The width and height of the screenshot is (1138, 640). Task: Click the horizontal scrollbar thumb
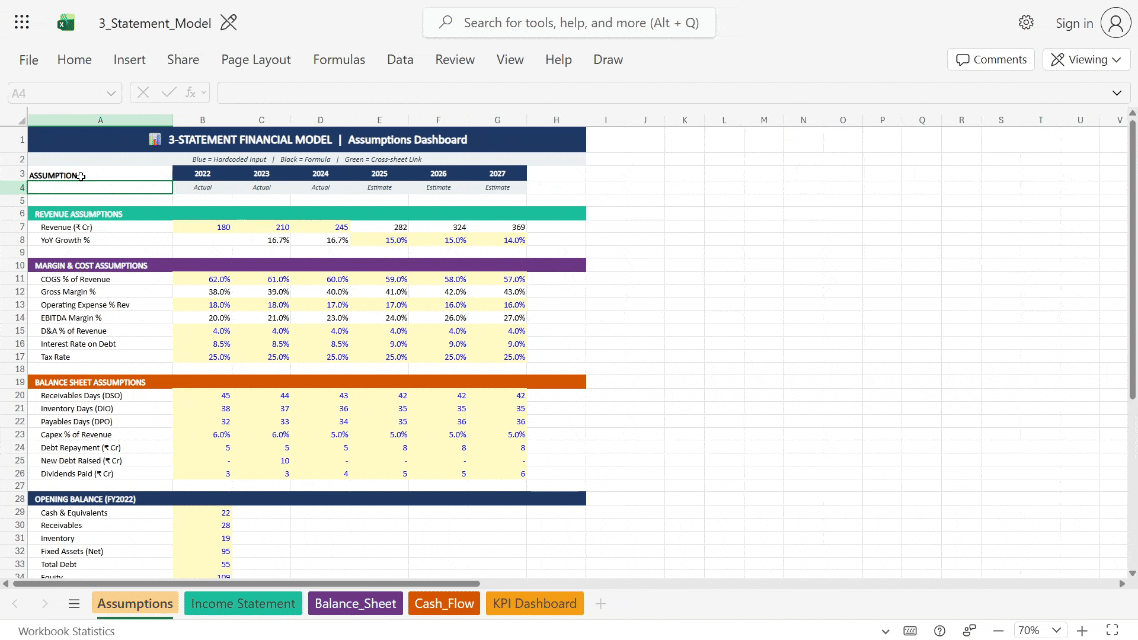[246, 583]
